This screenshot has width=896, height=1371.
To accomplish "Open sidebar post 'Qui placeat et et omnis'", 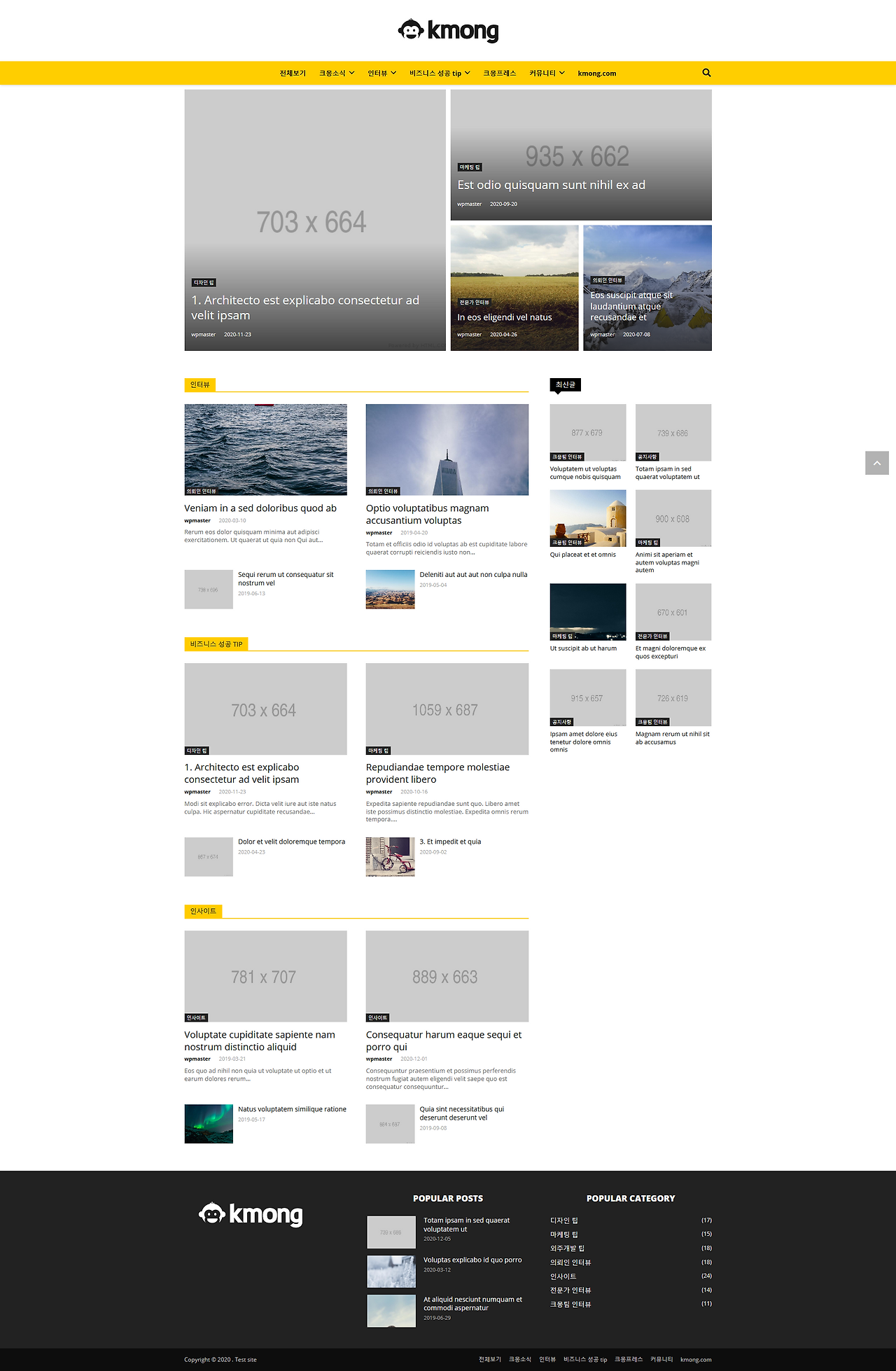I will click(x=583, y=555).
